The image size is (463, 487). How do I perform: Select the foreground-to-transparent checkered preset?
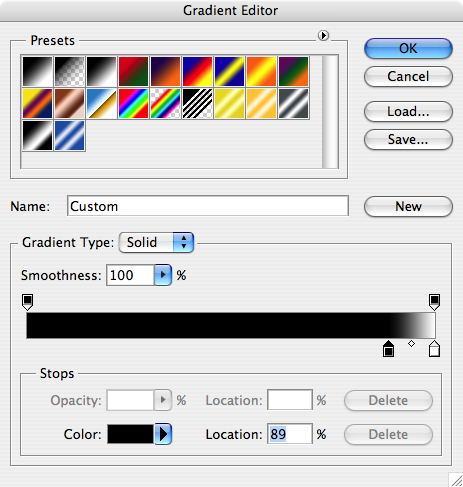point(69,72)
